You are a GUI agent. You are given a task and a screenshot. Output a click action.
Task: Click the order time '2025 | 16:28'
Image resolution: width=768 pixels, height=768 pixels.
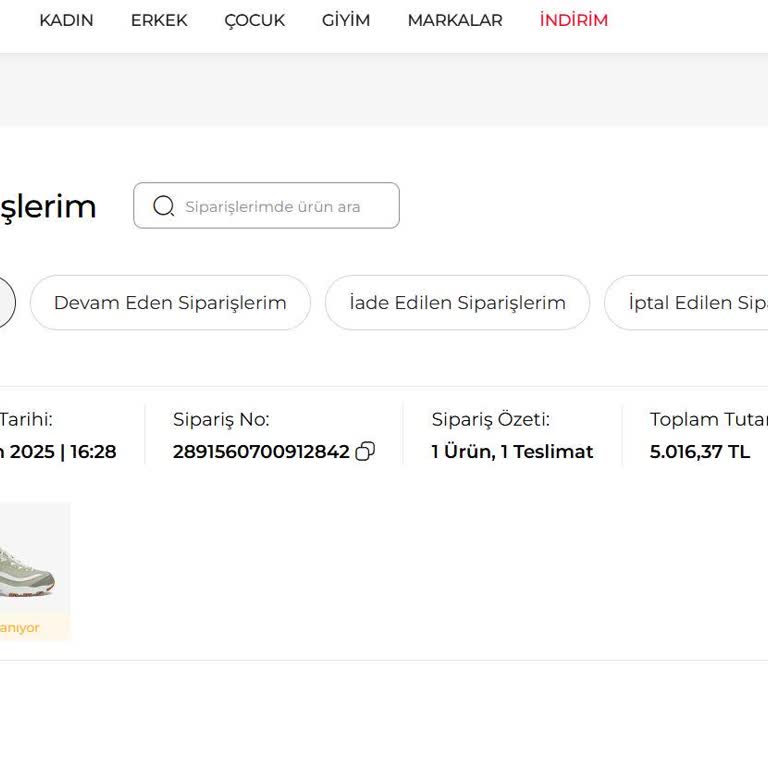(x=63, y=452)
